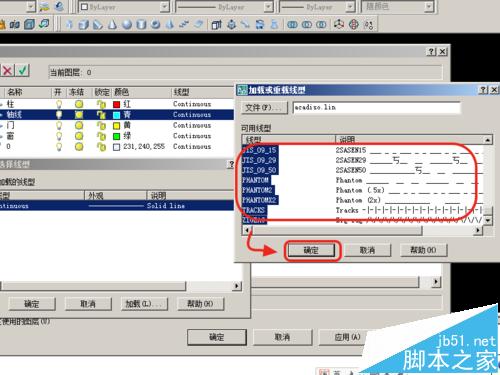500x375 pixels.
Task: Choose the 3D Rotate tool
Action: (354, 25)
